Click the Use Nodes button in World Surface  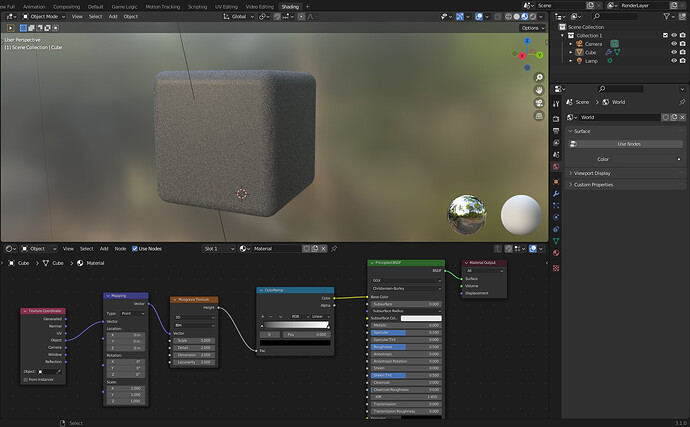point(628,144)
